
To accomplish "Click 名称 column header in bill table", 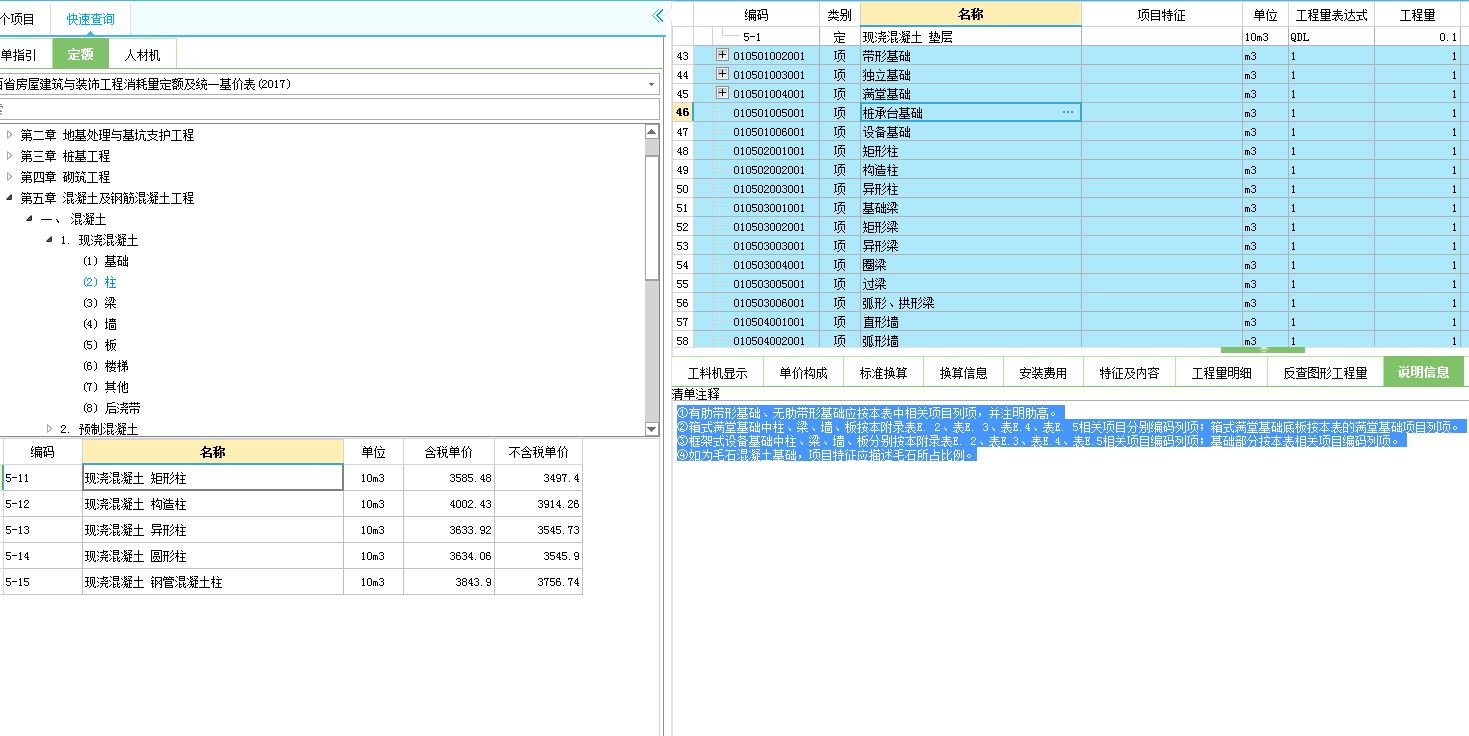I will (x=971, y=15).
